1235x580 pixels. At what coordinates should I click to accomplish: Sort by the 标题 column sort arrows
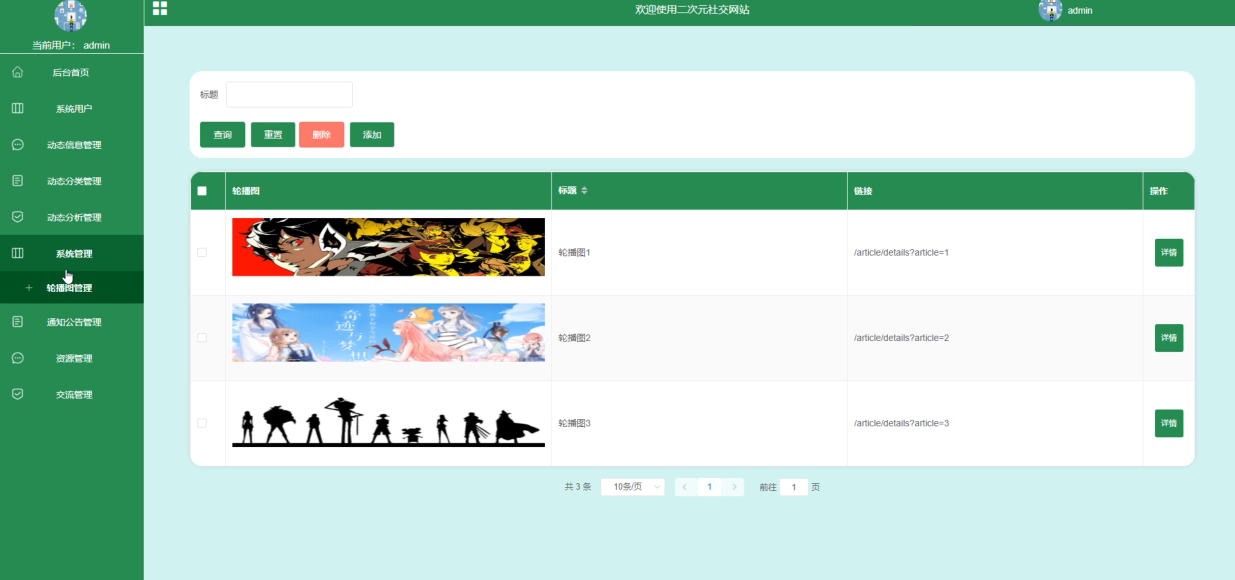[x=585, y=190]
